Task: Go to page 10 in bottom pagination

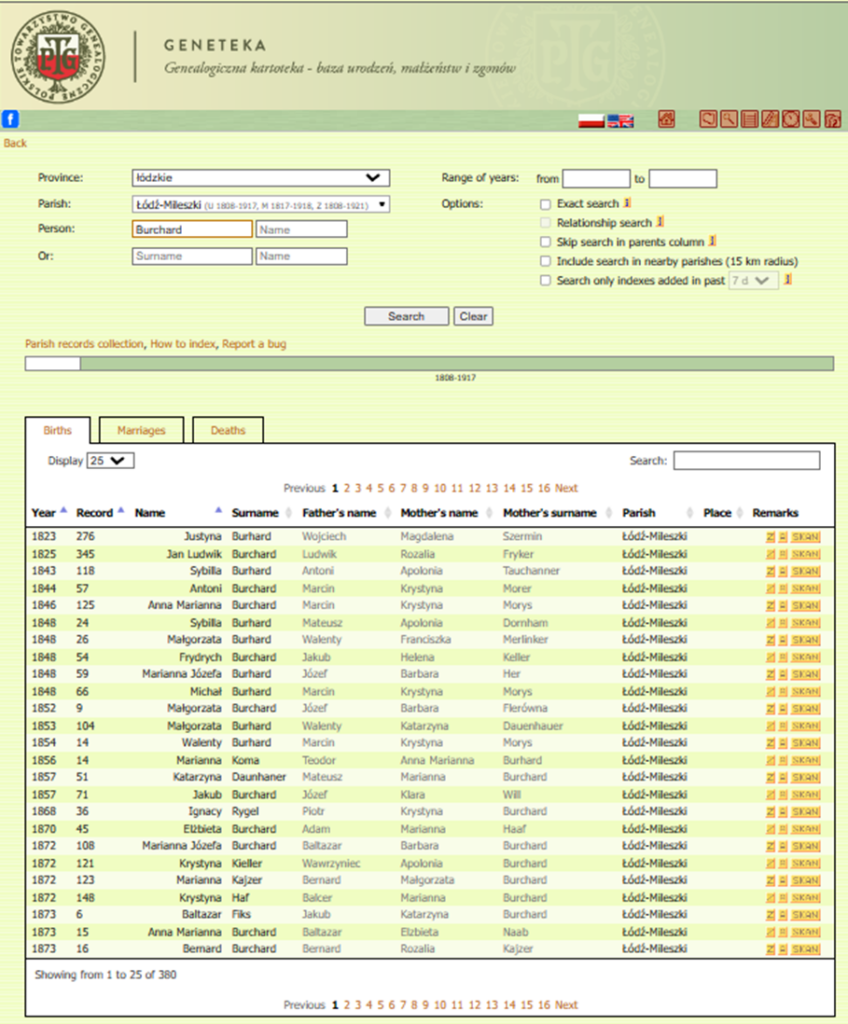Action: pyautogui.click(x=440, y=1005)
